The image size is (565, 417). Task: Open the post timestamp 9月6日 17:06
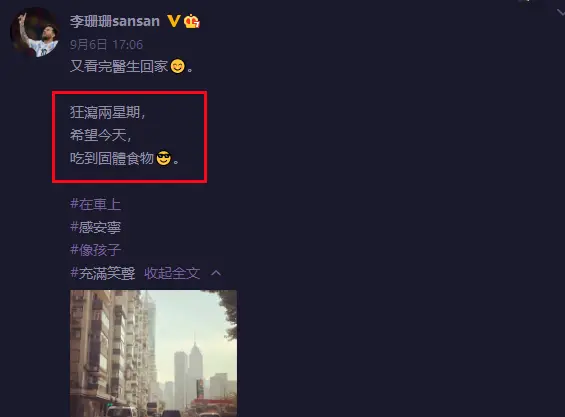[106, 45]
